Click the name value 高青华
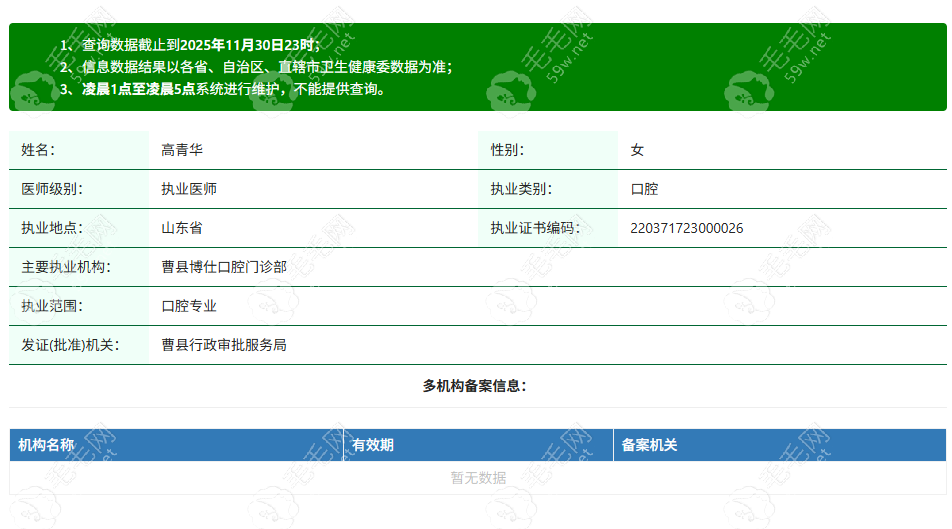Viewport: 952px width, 529px height. (x=182, y=150)
